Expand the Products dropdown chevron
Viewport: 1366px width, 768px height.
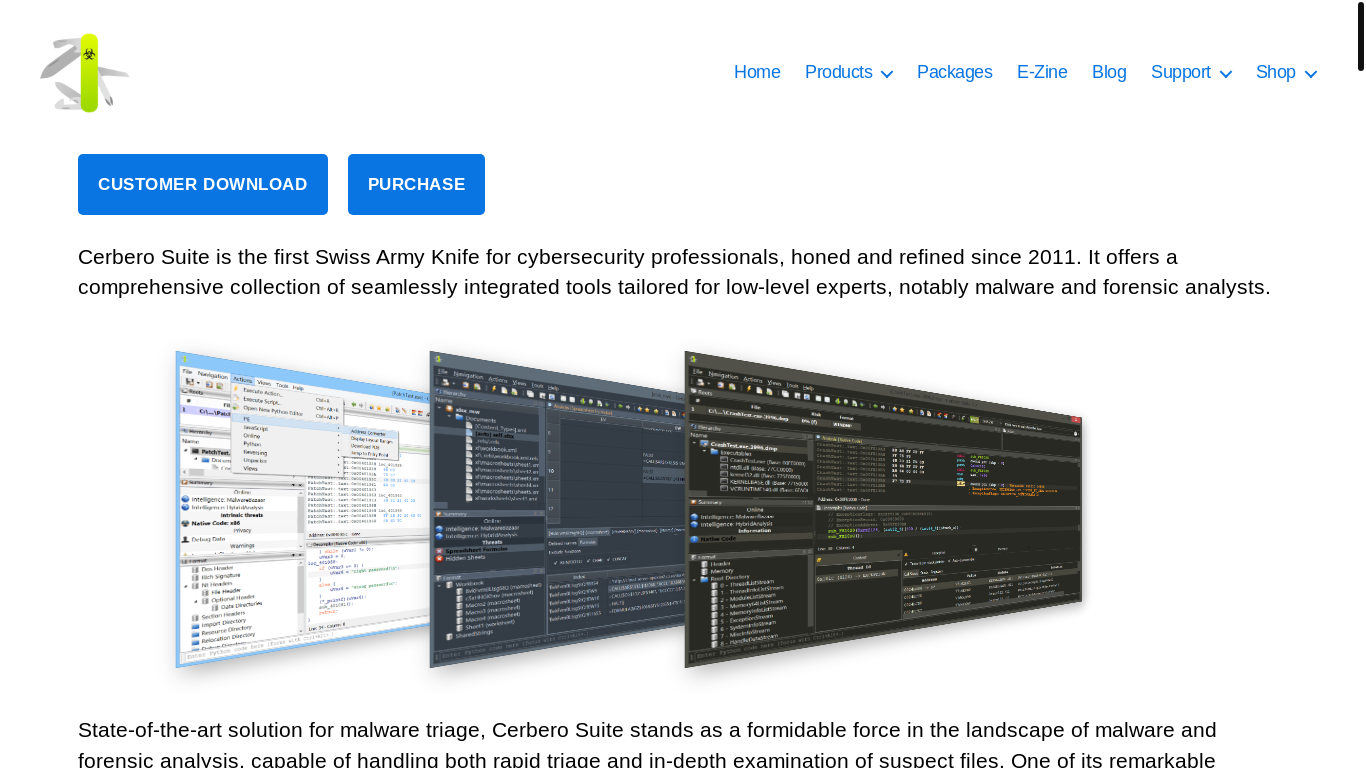coord(886,73)
